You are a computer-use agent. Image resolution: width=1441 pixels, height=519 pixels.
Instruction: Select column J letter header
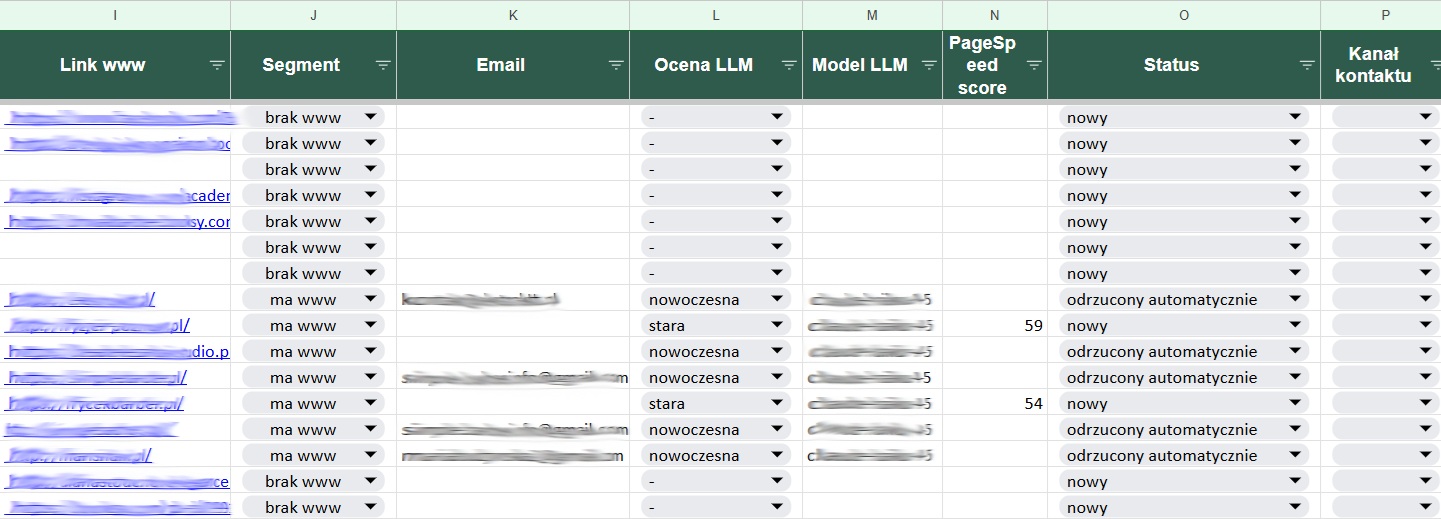[313, 15]
